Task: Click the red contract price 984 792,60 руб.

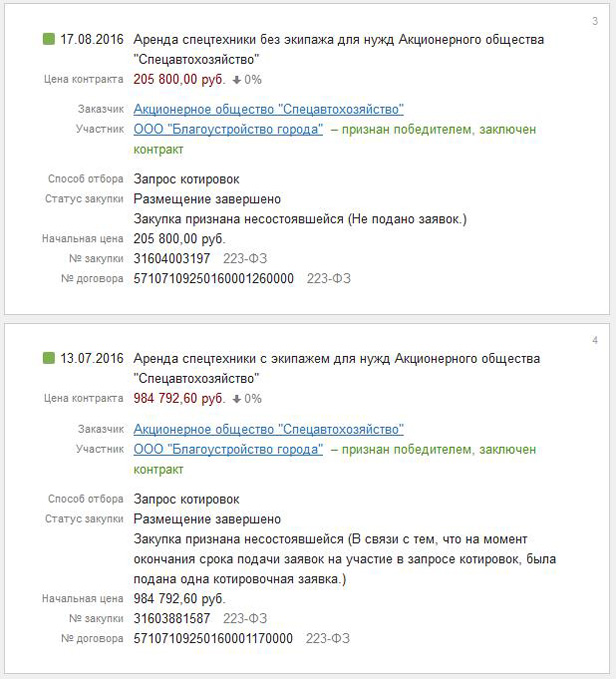Action: coord(179,398)
